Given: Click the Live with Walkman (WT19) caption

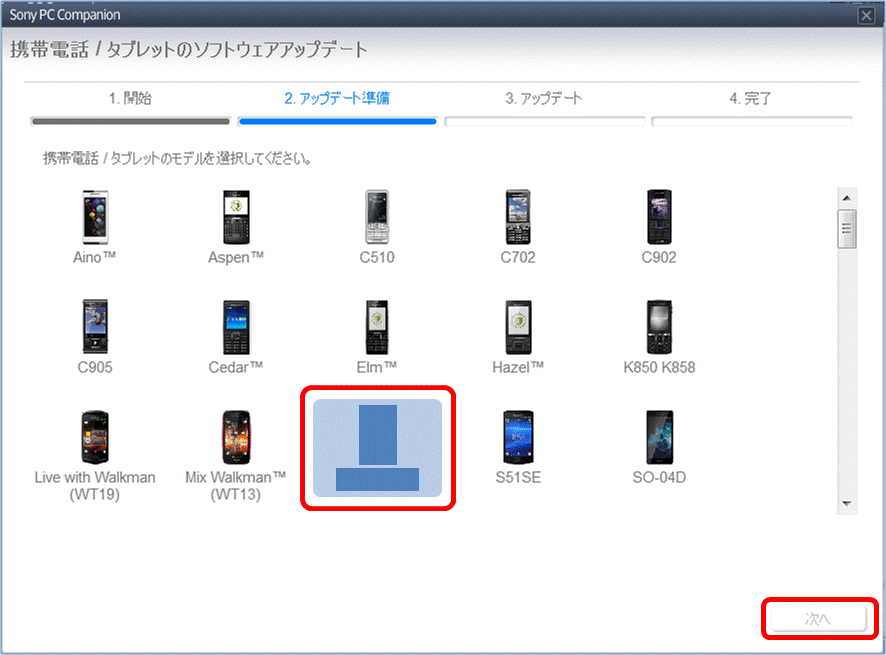Looking at the screenshot, I should click(95, 485).
